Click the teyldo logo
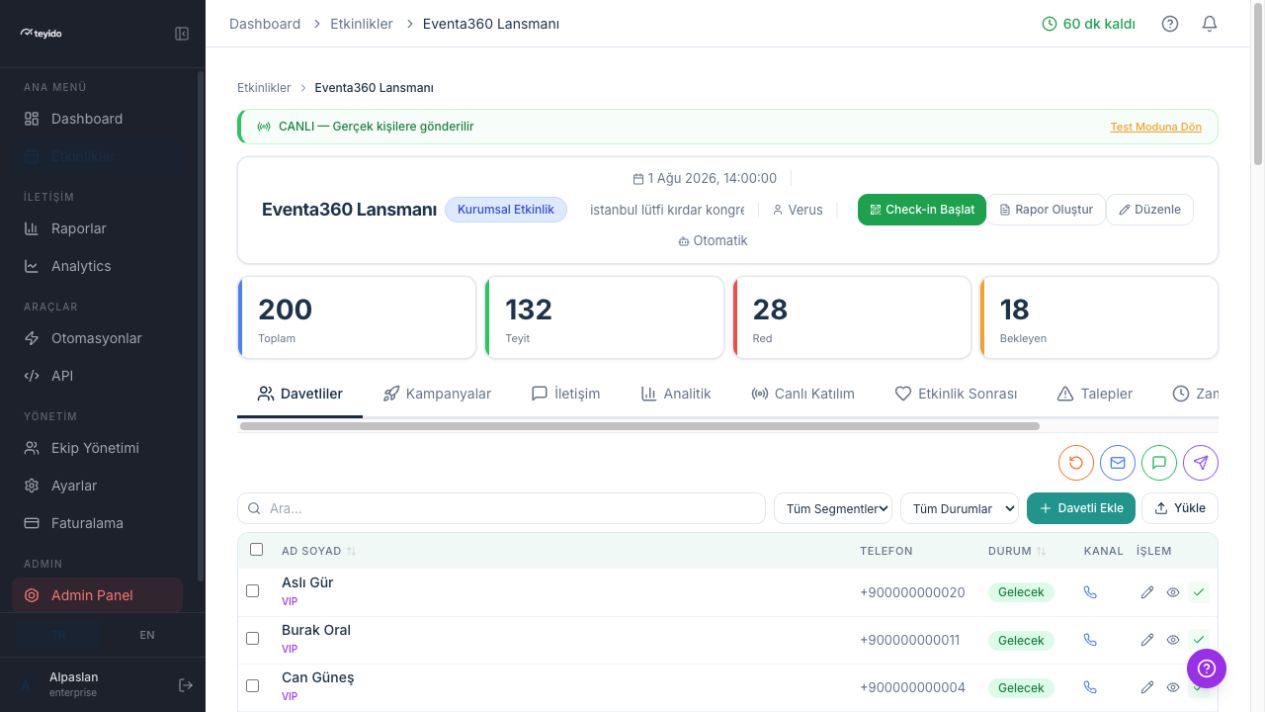 [41, 33]
